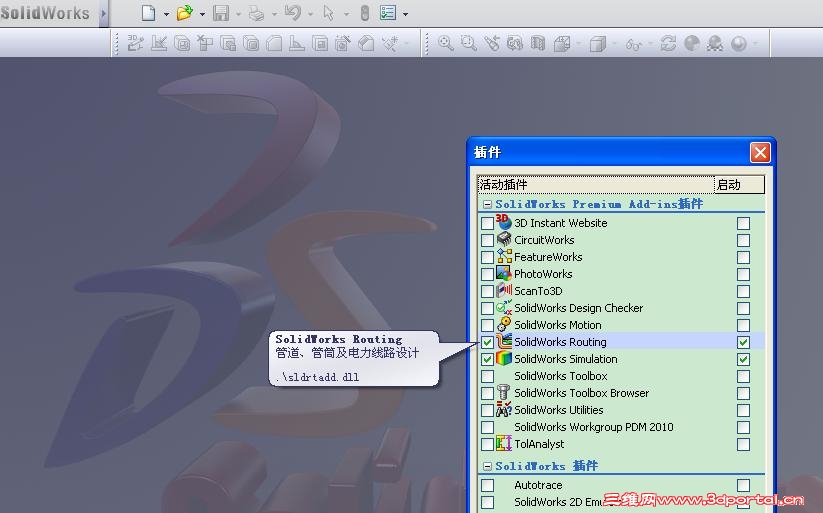Enable the 3D Instant Website active checkbox
This screenshot has width=823, height=513.
(488, 223)
